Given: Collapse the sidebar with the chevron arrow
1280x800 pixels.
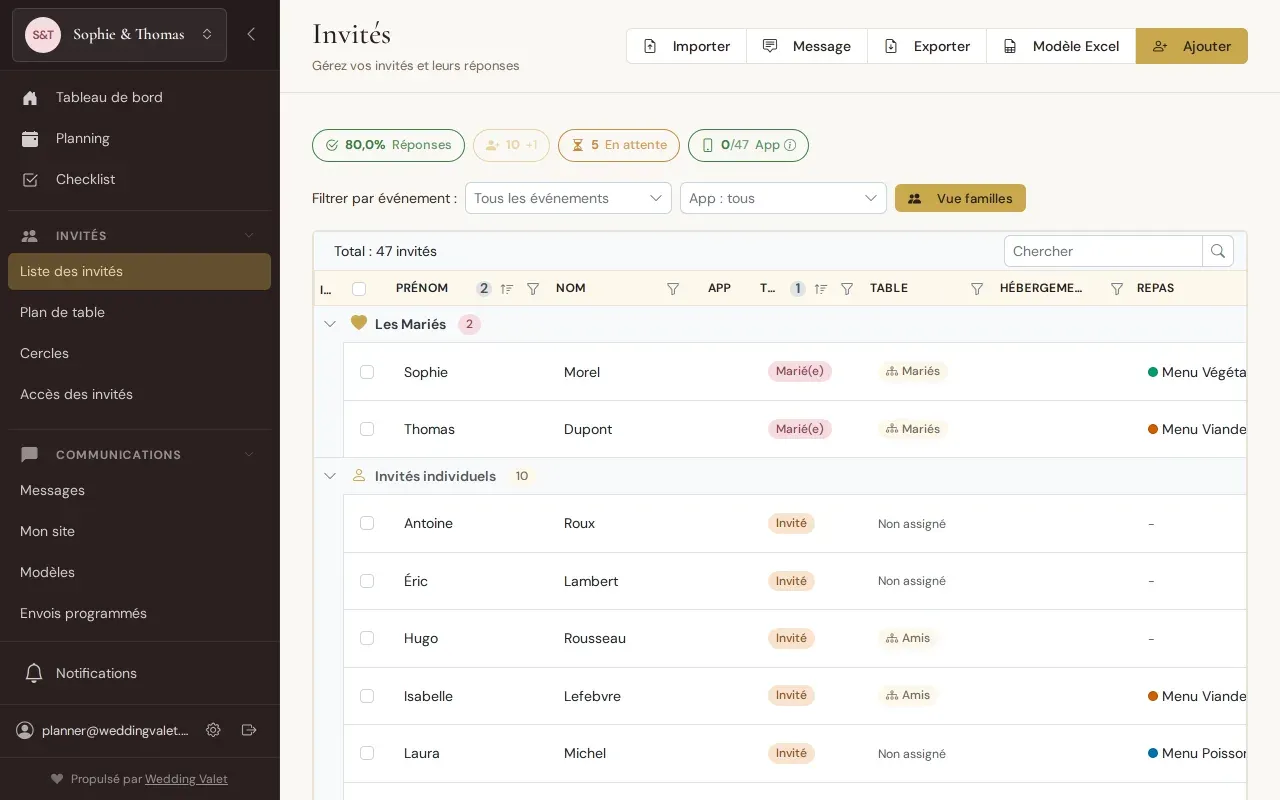Looking at the screenshot, I should (251, 34).
